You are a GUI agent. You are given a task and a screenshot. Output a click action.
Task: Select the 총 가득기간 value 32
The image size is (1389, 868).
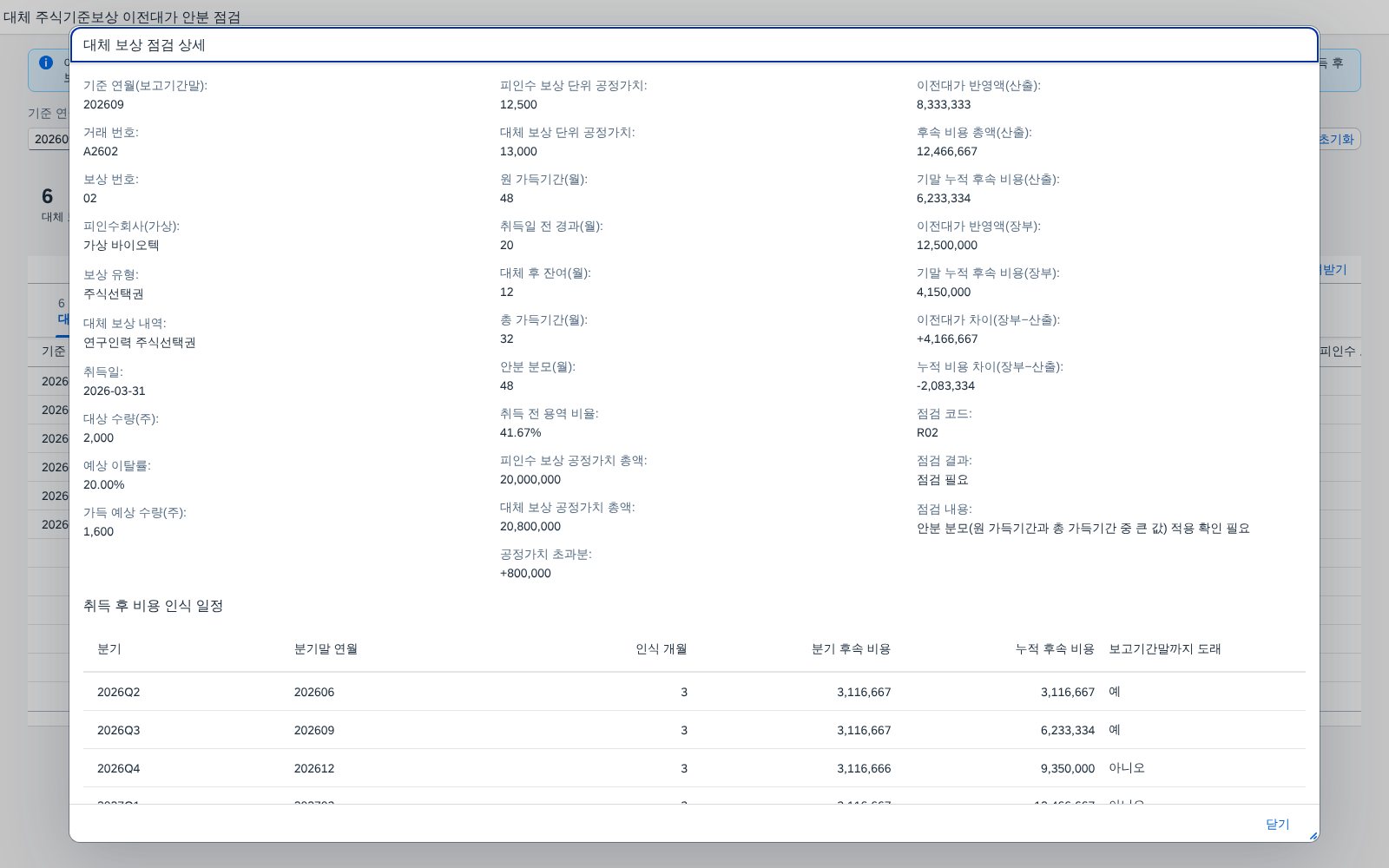(507, 339)
